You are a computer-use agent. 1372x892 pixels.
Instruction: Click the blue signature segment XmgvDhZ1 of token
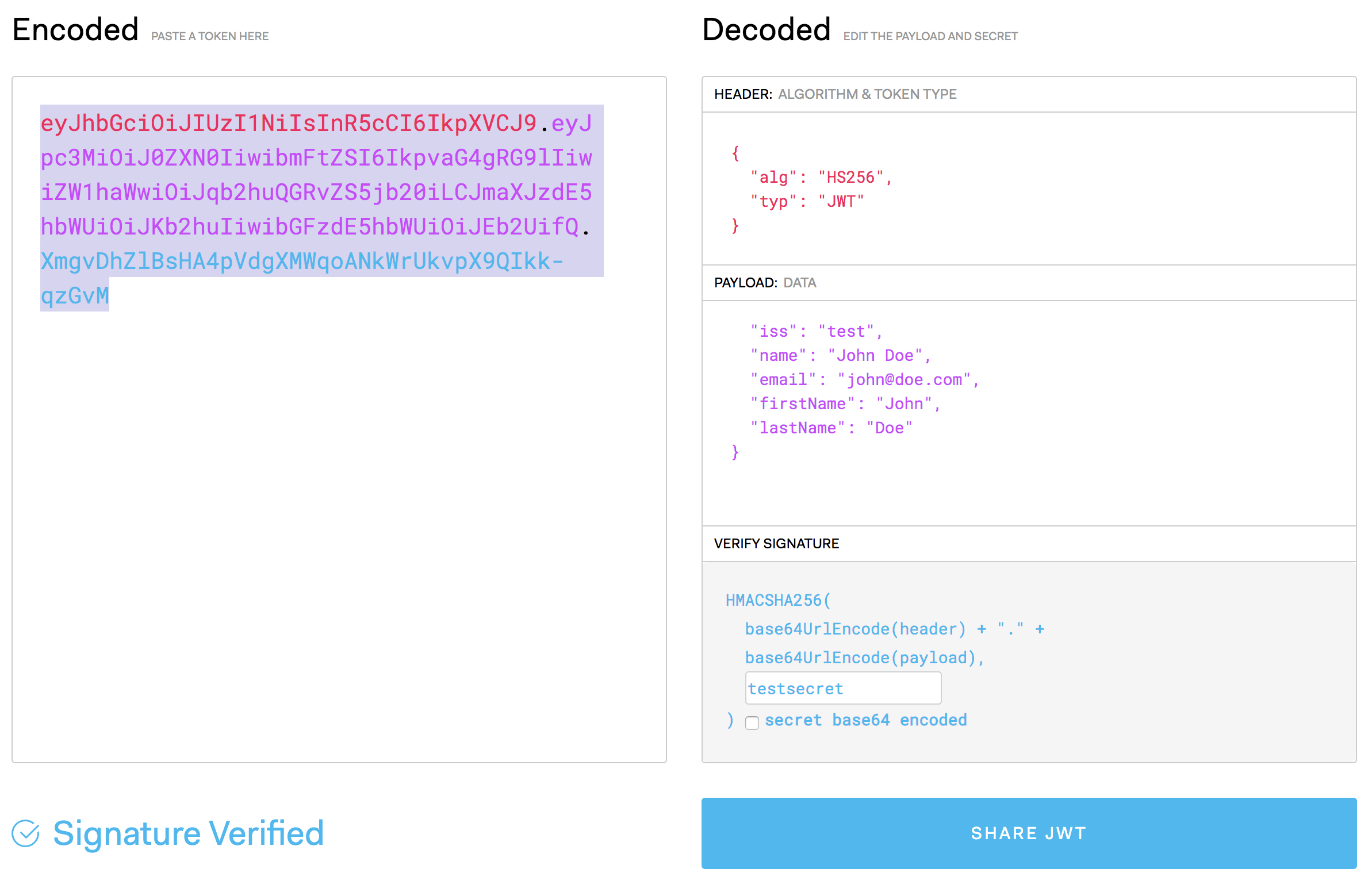[x=300, y=262]
